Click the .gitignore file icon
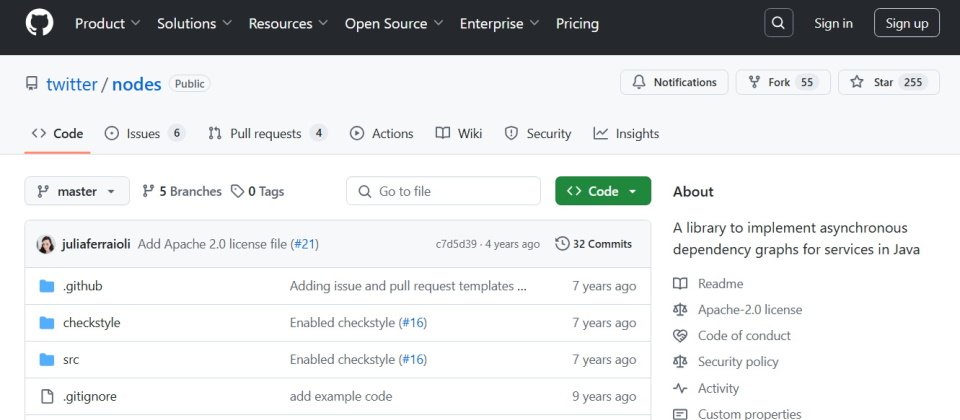This screenshot has width=960, height=420. (47, 397)
